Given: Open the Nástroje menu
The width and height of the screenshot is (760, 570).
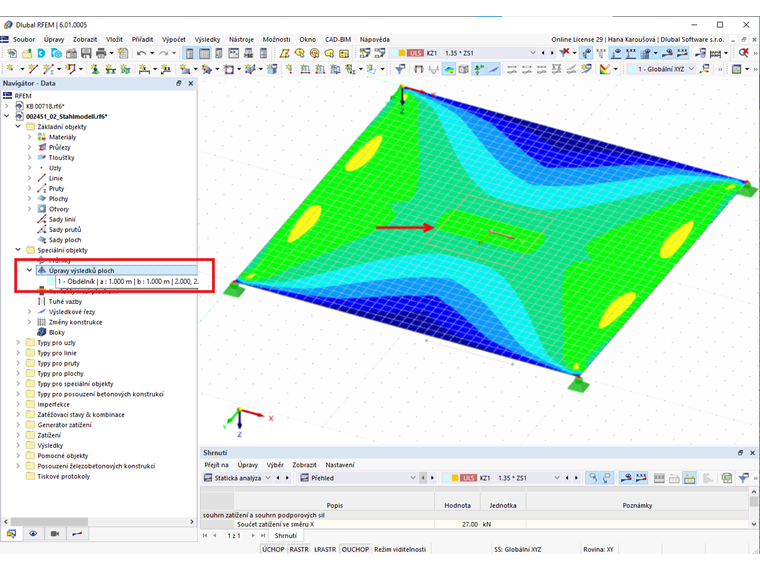Looking at the screenshot, I should click(241, 39).
